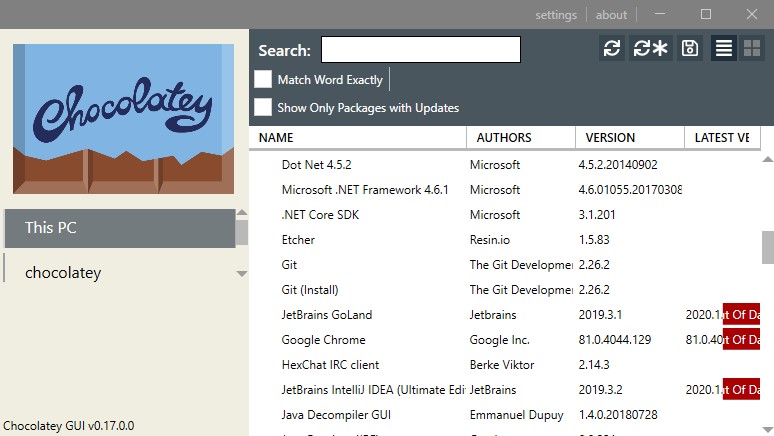Click the package list scroll up arrow
Image resolution: width=774 pixels, height=436 pixels.
(x=768, y=159)
